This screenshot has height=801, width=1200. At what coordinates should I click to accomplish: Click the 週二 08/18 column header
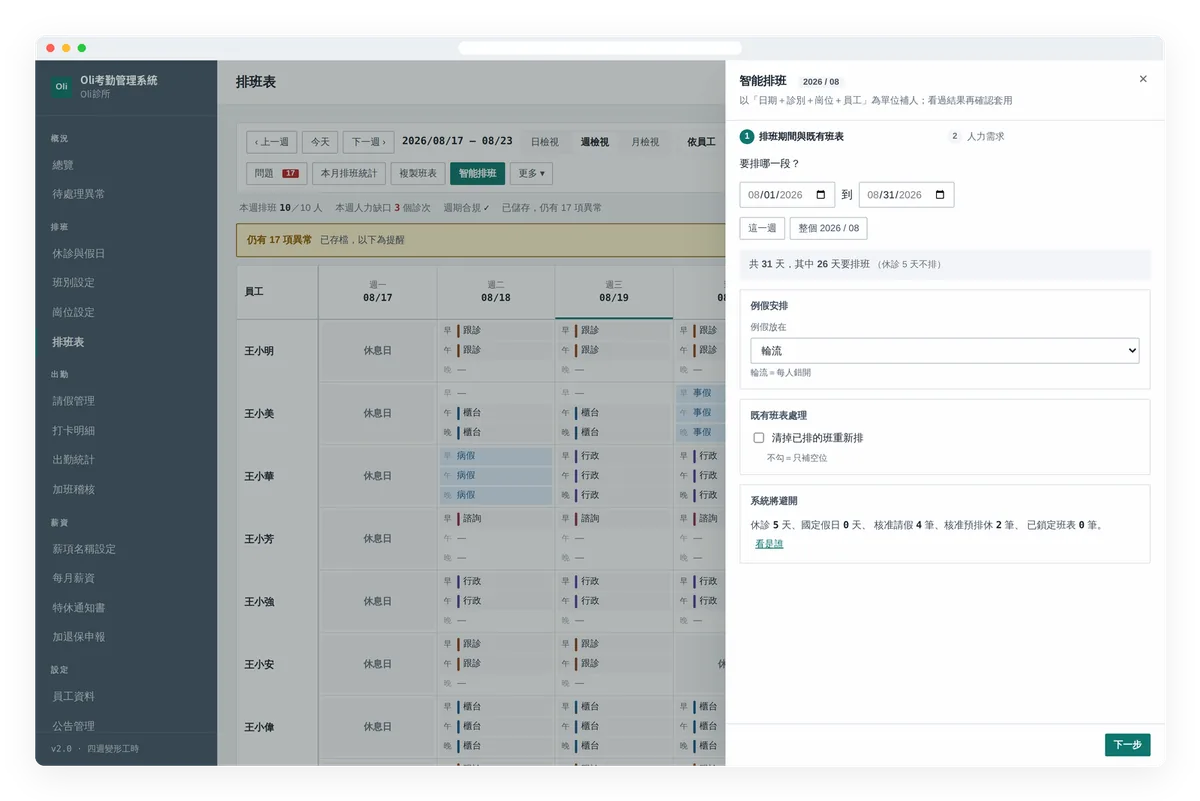pyautogui.click(x=496, y=292)
